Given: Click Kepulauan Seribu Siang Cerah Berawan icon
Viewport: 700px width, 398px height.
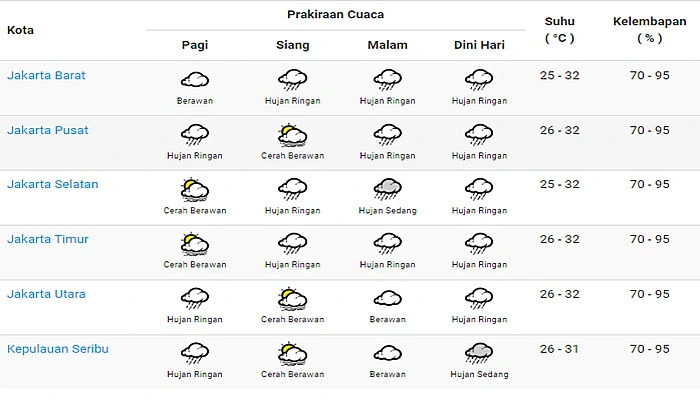Looking at the screenshot, I should tap(292, 354).
